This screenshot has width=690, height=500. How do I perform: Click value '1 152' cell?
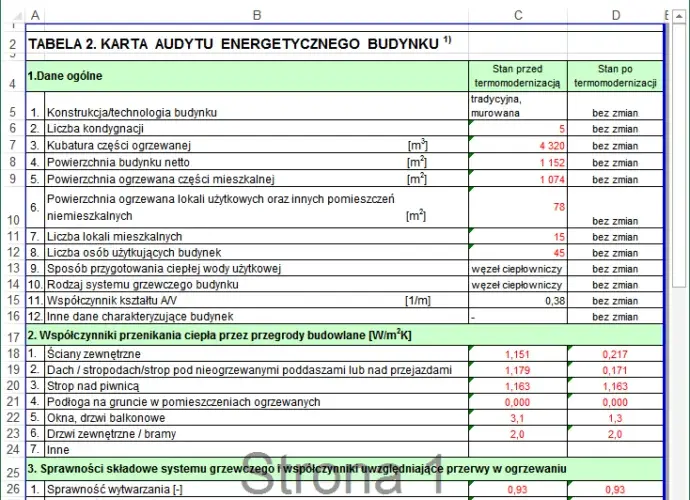518,162
